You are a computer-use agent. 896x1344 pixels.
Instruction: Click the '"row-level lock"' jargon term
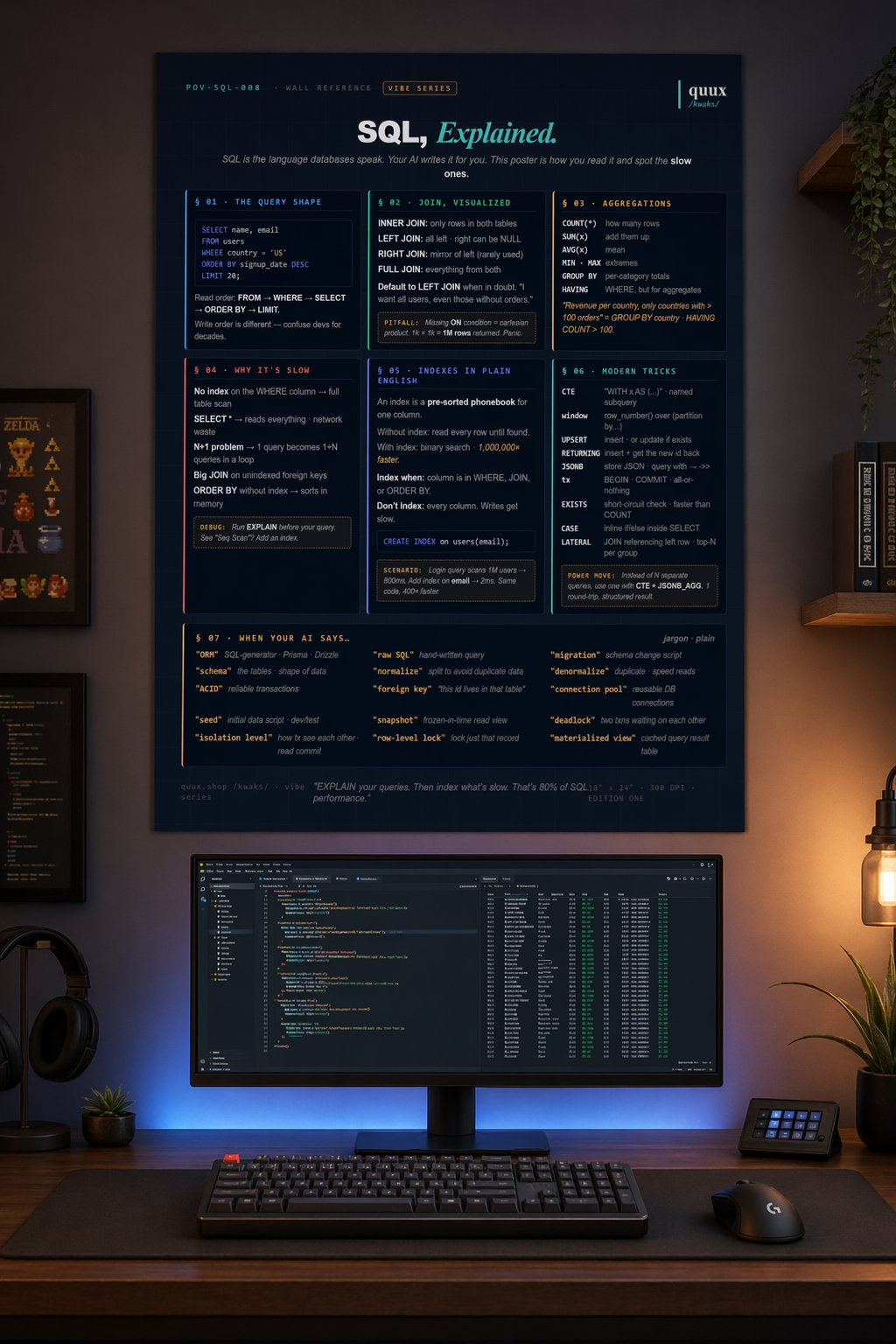[x=409, y=738]
